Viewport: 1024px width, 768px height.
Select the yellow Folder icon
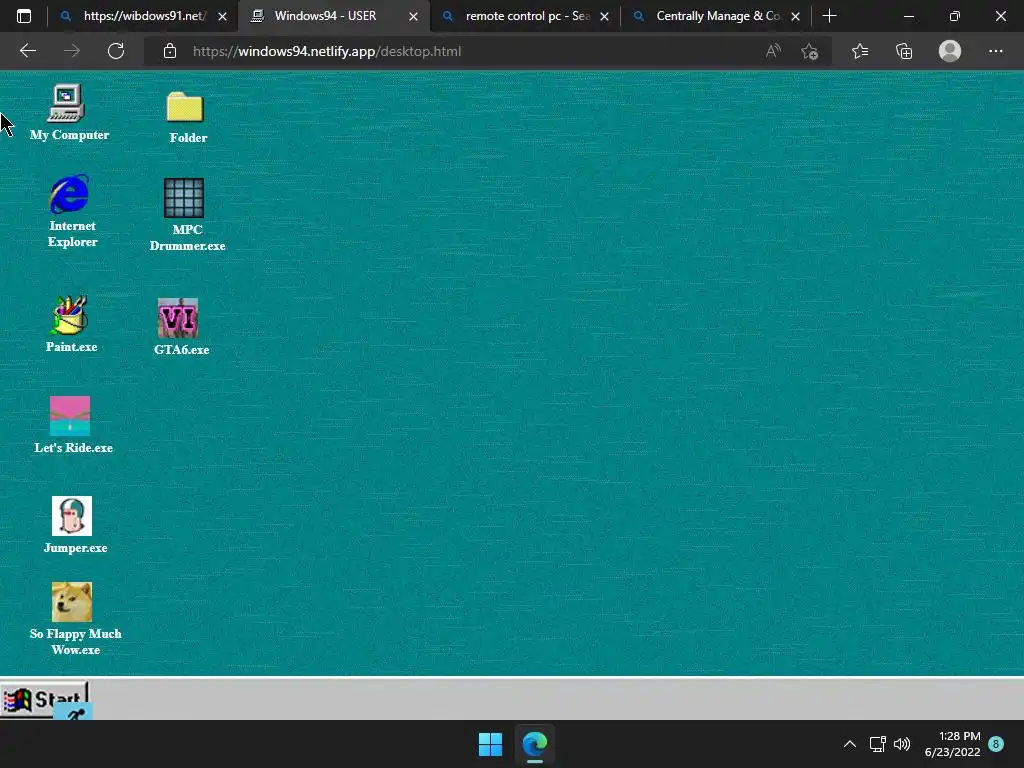point(186,117)
